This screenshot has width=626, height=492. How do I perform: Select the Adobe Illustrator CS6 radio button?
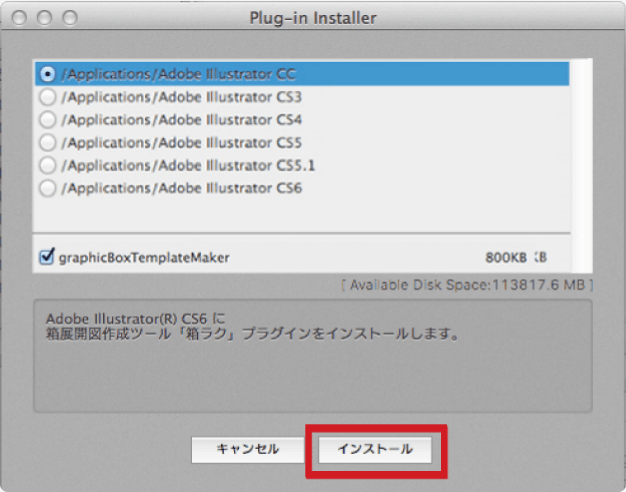47,187
